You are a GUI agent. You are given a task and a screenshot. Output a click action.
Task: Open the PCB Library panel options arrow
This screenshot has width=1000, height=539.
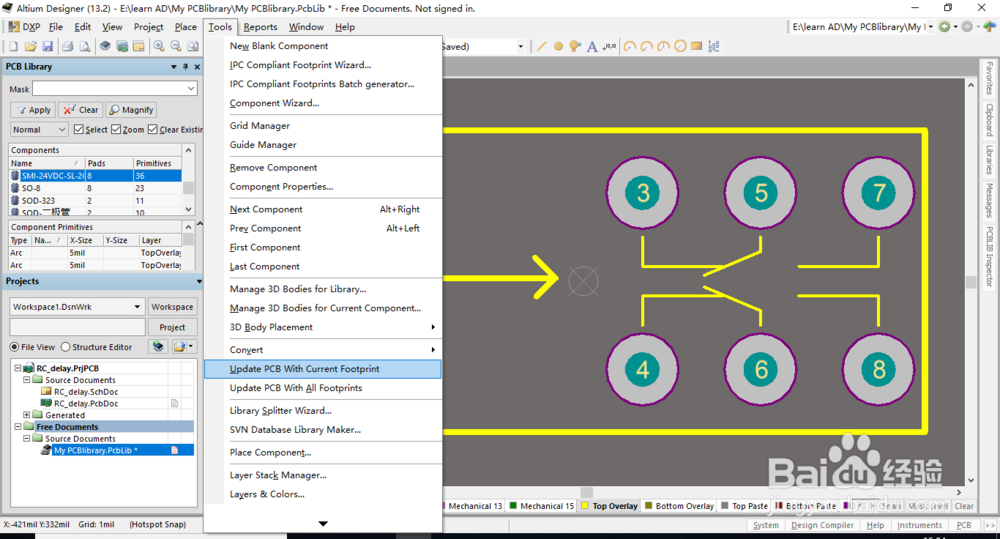click(x=173, y=66)
